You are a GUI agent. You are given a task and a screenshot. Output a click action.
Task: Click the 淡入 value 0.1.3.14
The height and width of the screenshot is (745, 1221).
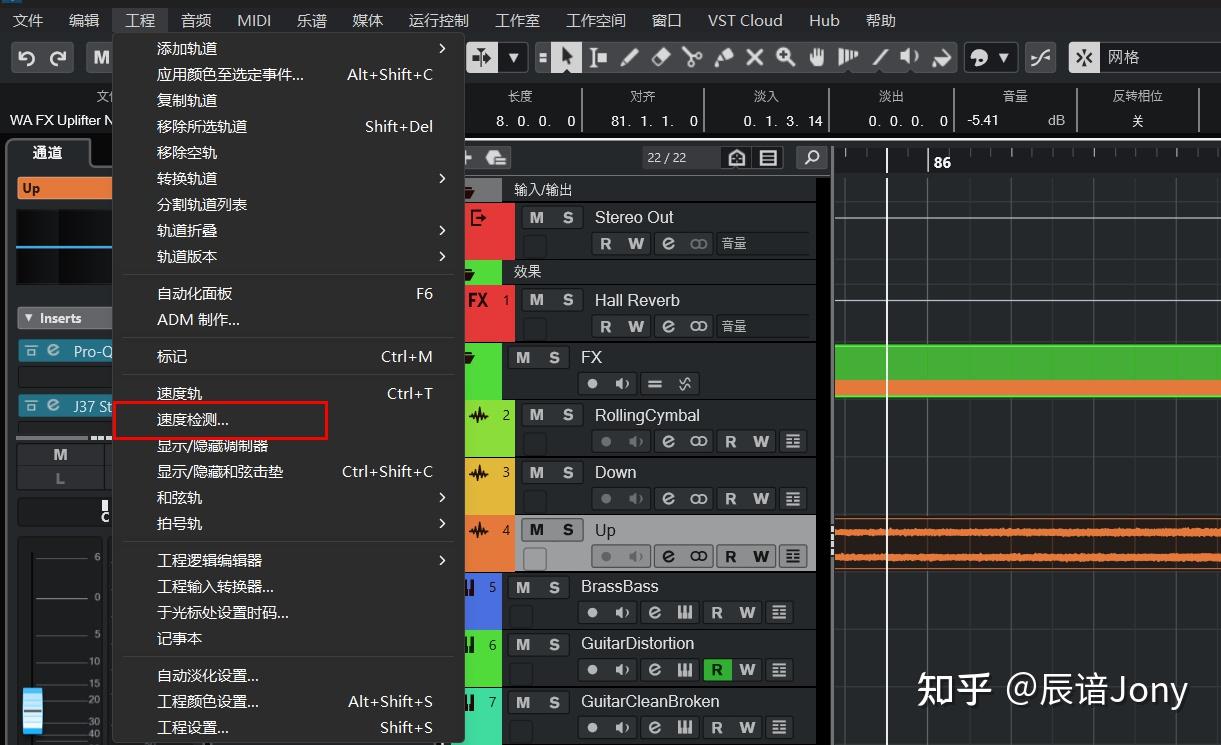(783, 120)
